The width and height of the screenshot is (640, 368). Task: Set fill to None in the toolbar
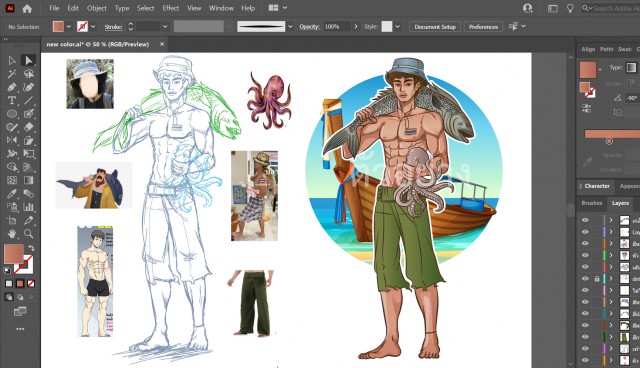tap(31, 283)
